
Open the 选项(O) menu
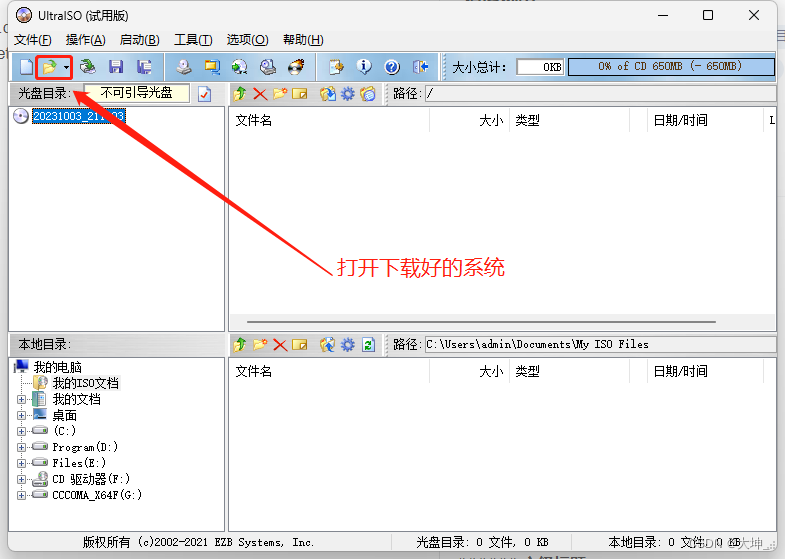click(247, 40)
